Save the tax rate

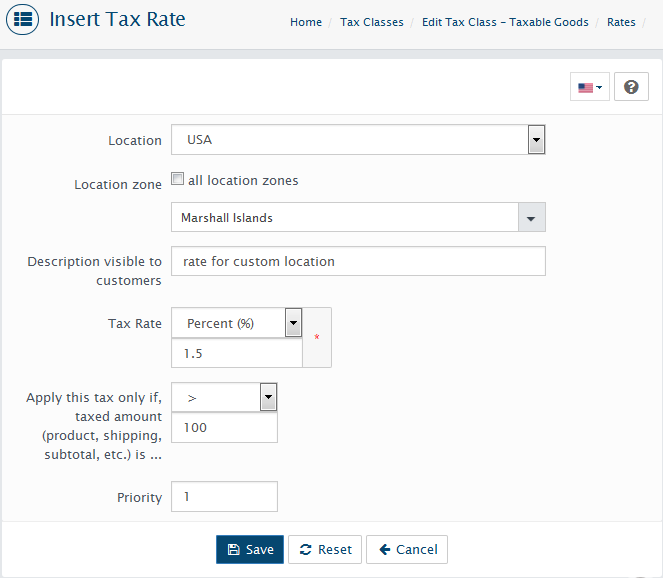[x=250, y=549]
